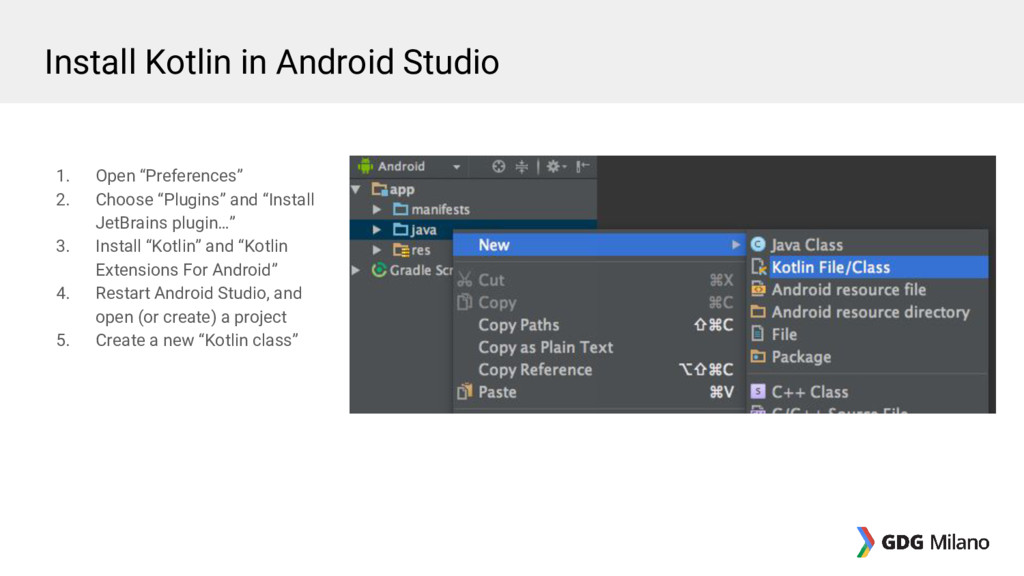
Task: Click the Android resource directory icon
Action: [x=758, y=312]
